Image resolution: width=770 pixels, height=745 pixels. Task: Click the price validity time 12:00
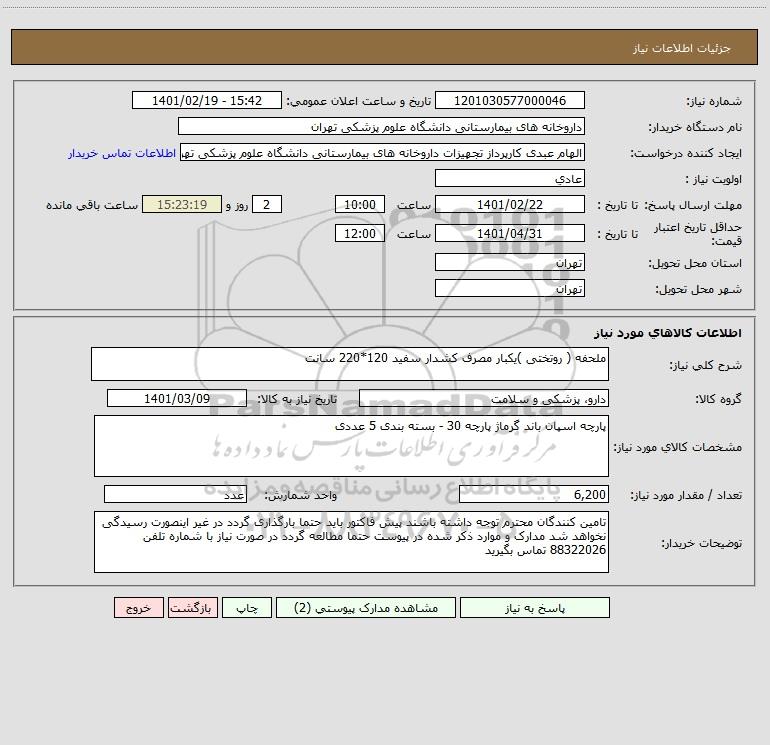point(359,233)
